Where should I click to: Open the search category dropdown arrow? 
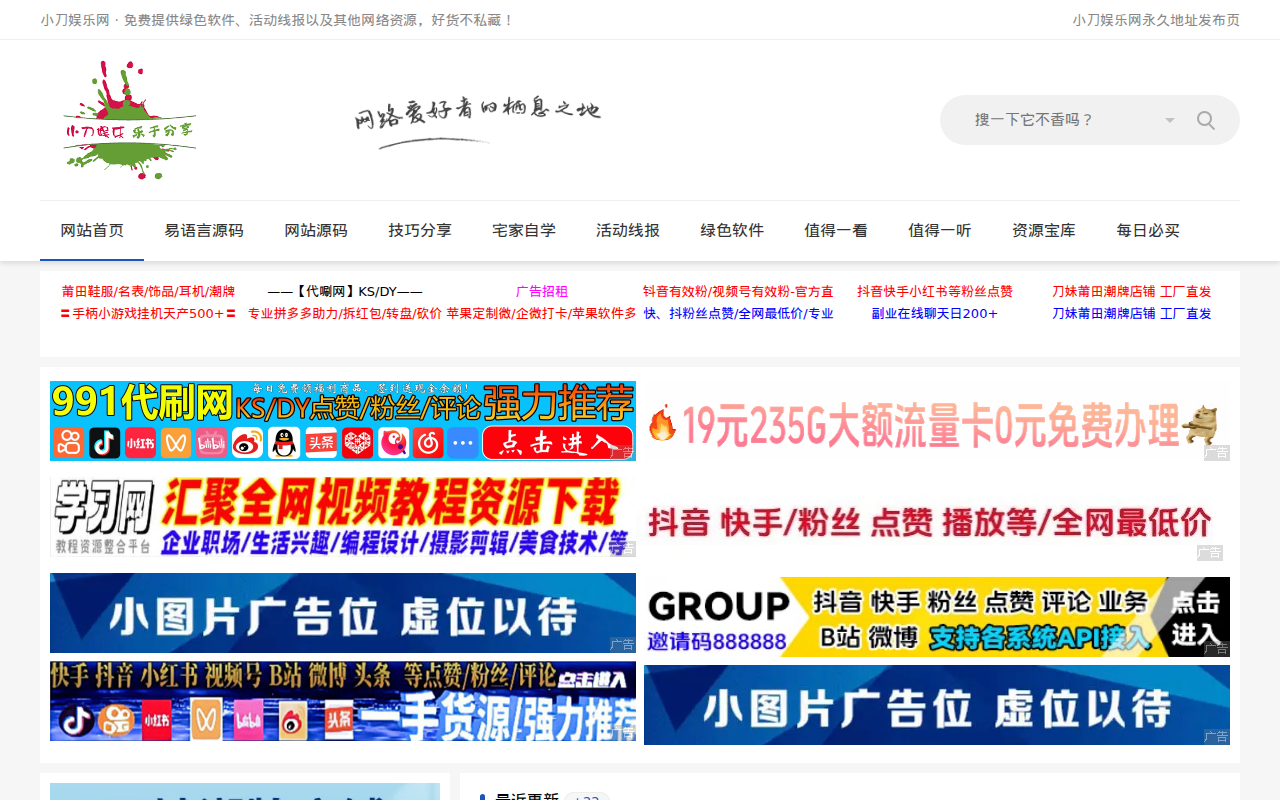point(1168,119)
